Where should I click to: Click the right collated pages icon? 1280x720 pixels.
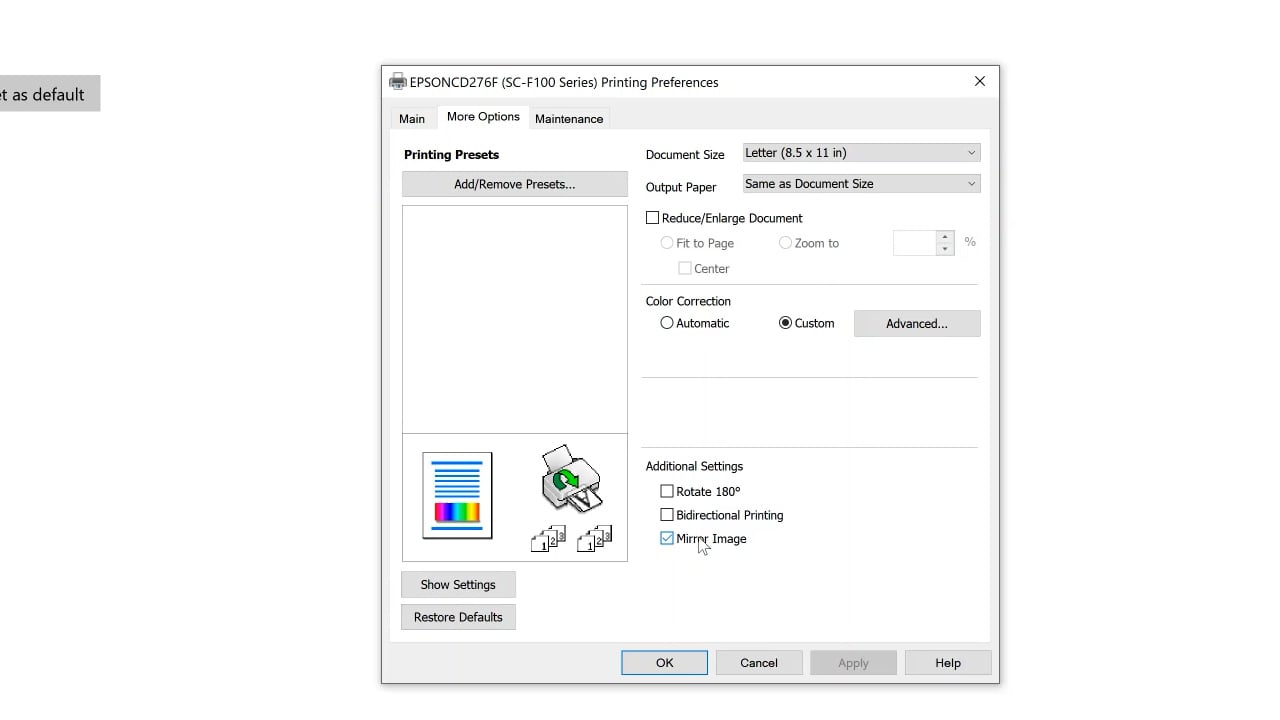coord(594,538)
